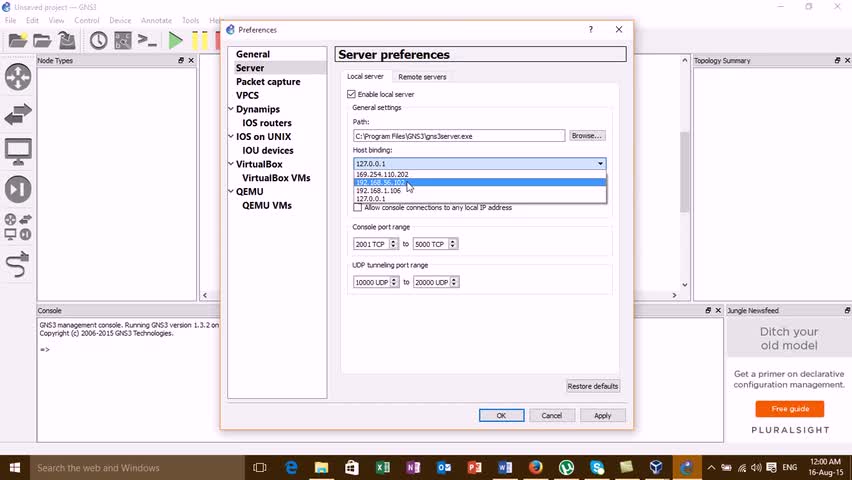The width and height of the screenshot is (852, 480).
Task: Browse security devices sidebar icon
Action: [18, 189]
